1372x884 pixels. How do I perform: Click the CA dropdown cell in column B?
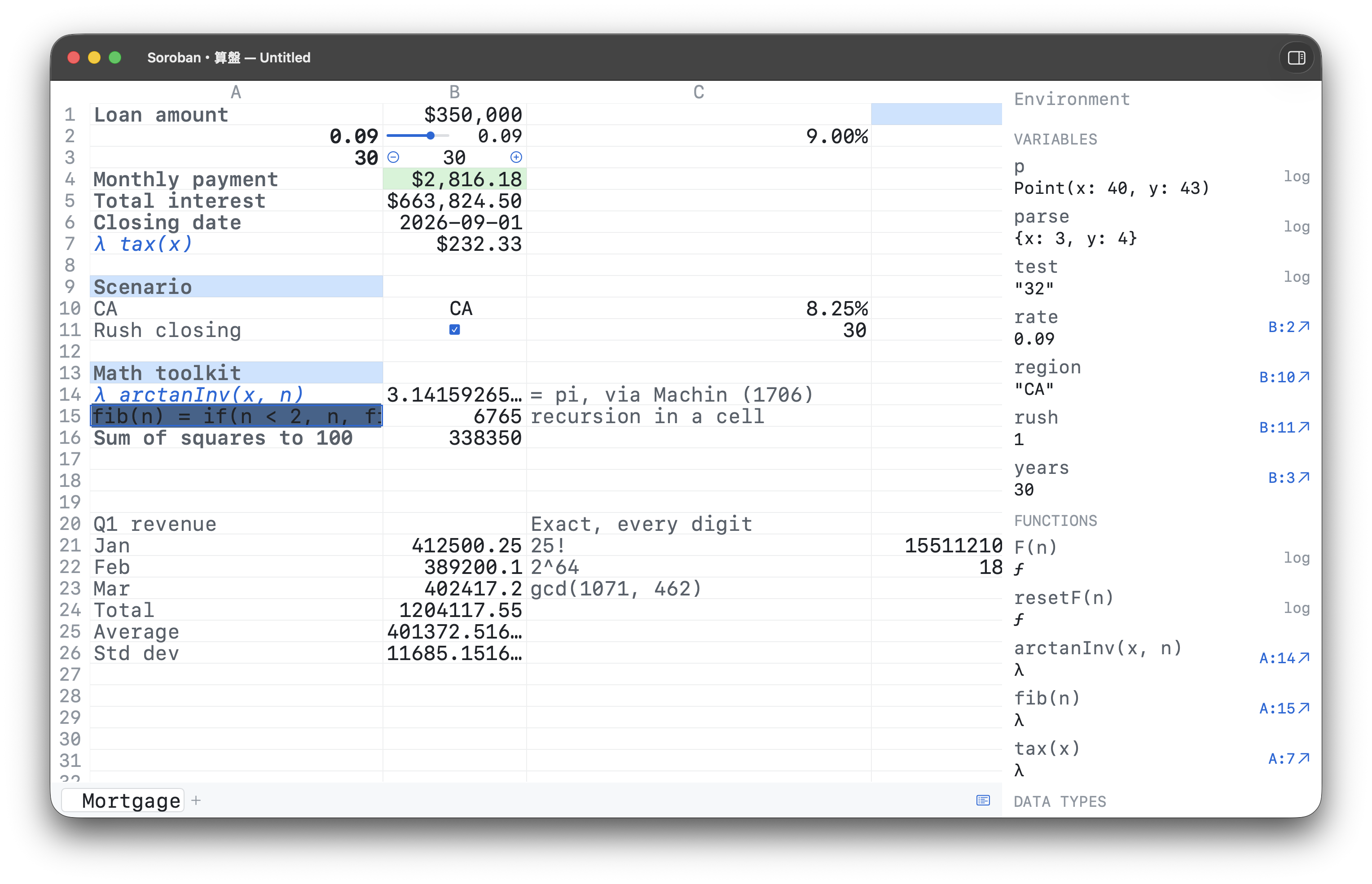454,309
